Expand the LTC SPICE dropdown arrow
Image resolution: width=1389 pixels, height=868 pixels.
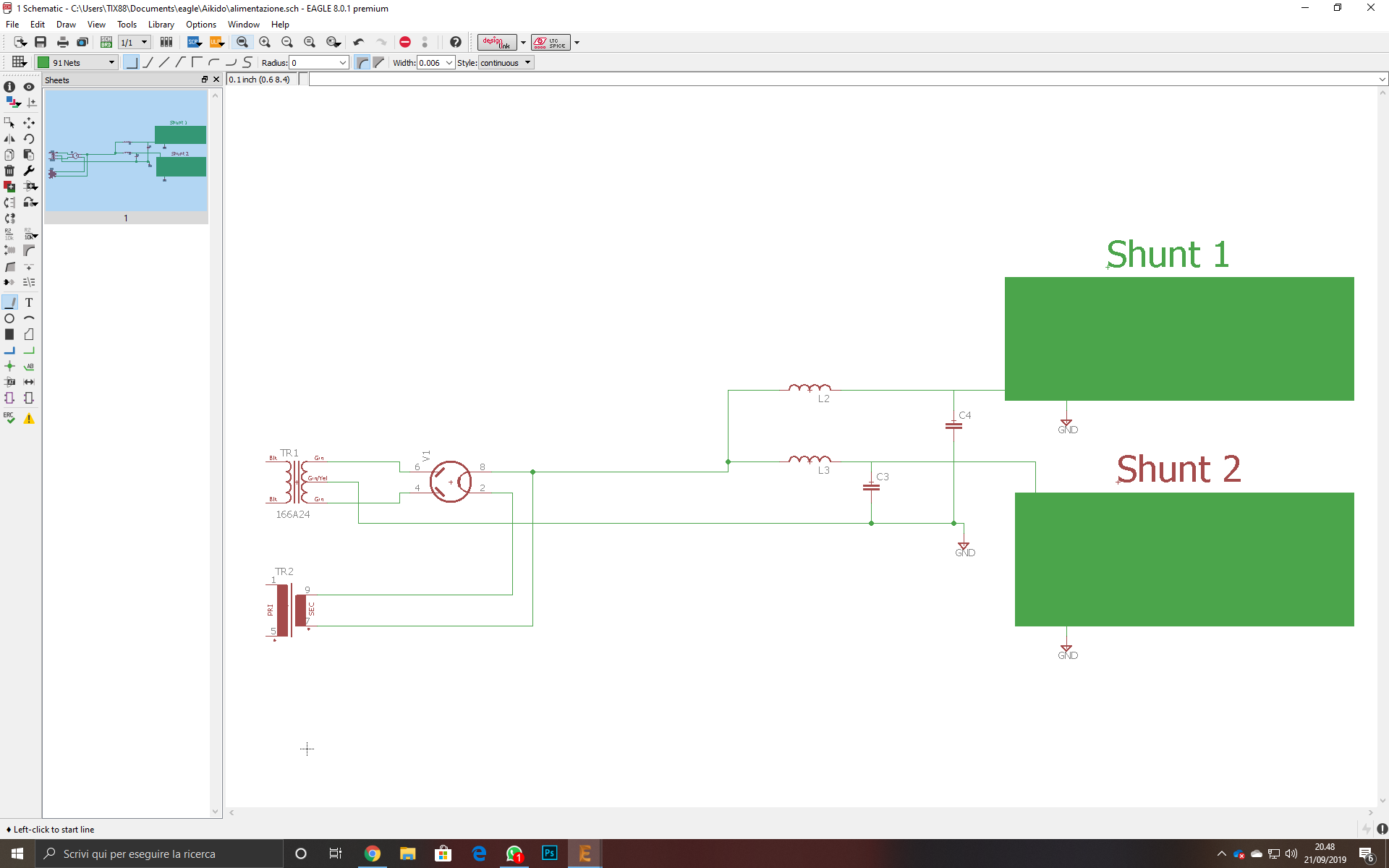click(x=577, y=42)
